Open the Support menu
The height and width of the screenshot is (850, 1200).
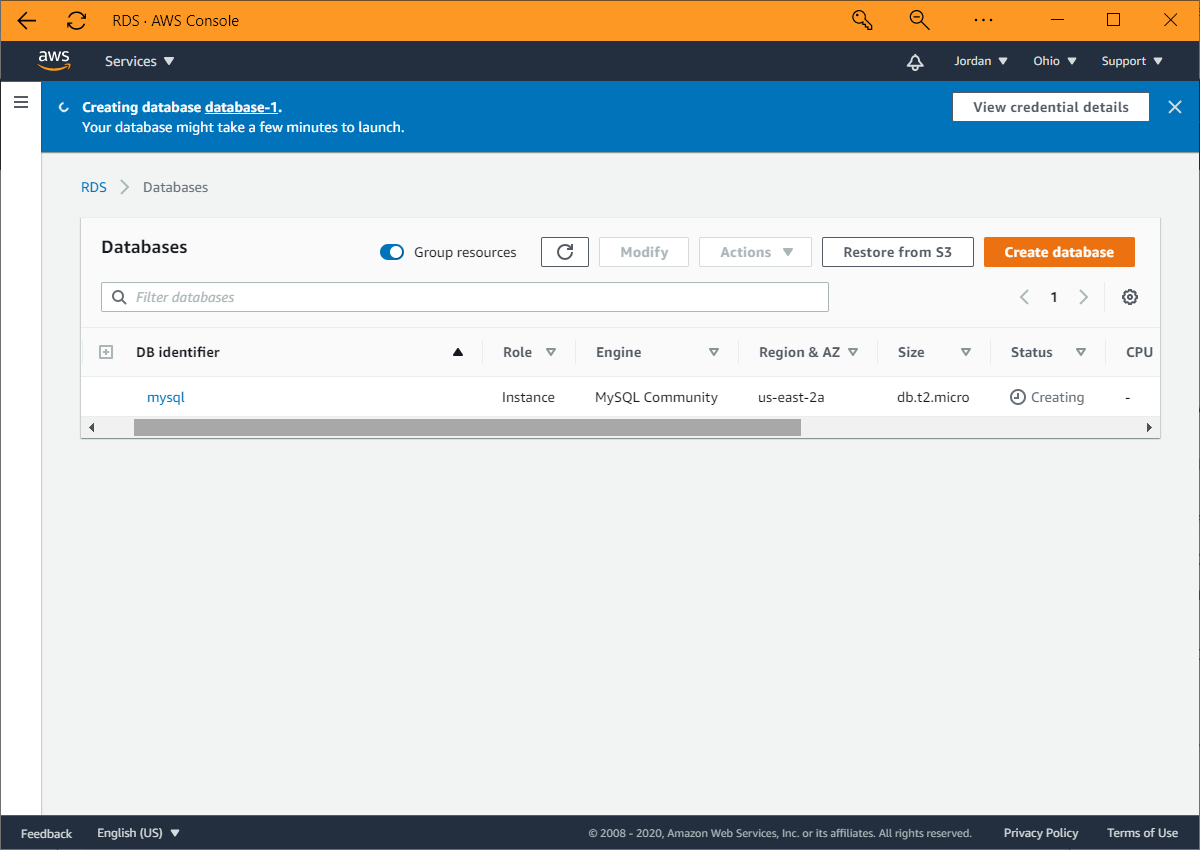click(x=1132, y=61)
